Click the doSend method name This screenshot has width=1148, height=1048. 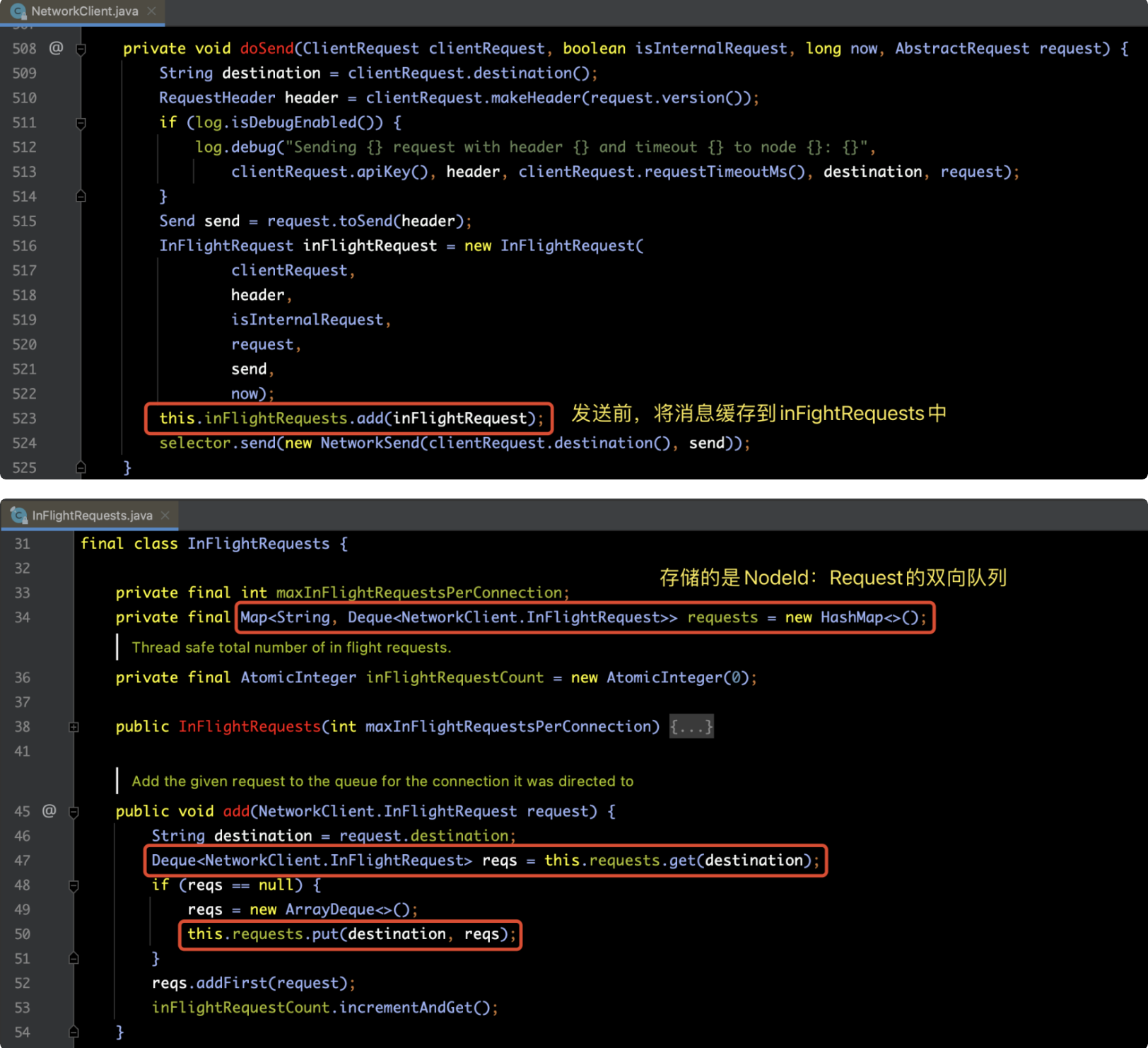[x=266, y=48]
